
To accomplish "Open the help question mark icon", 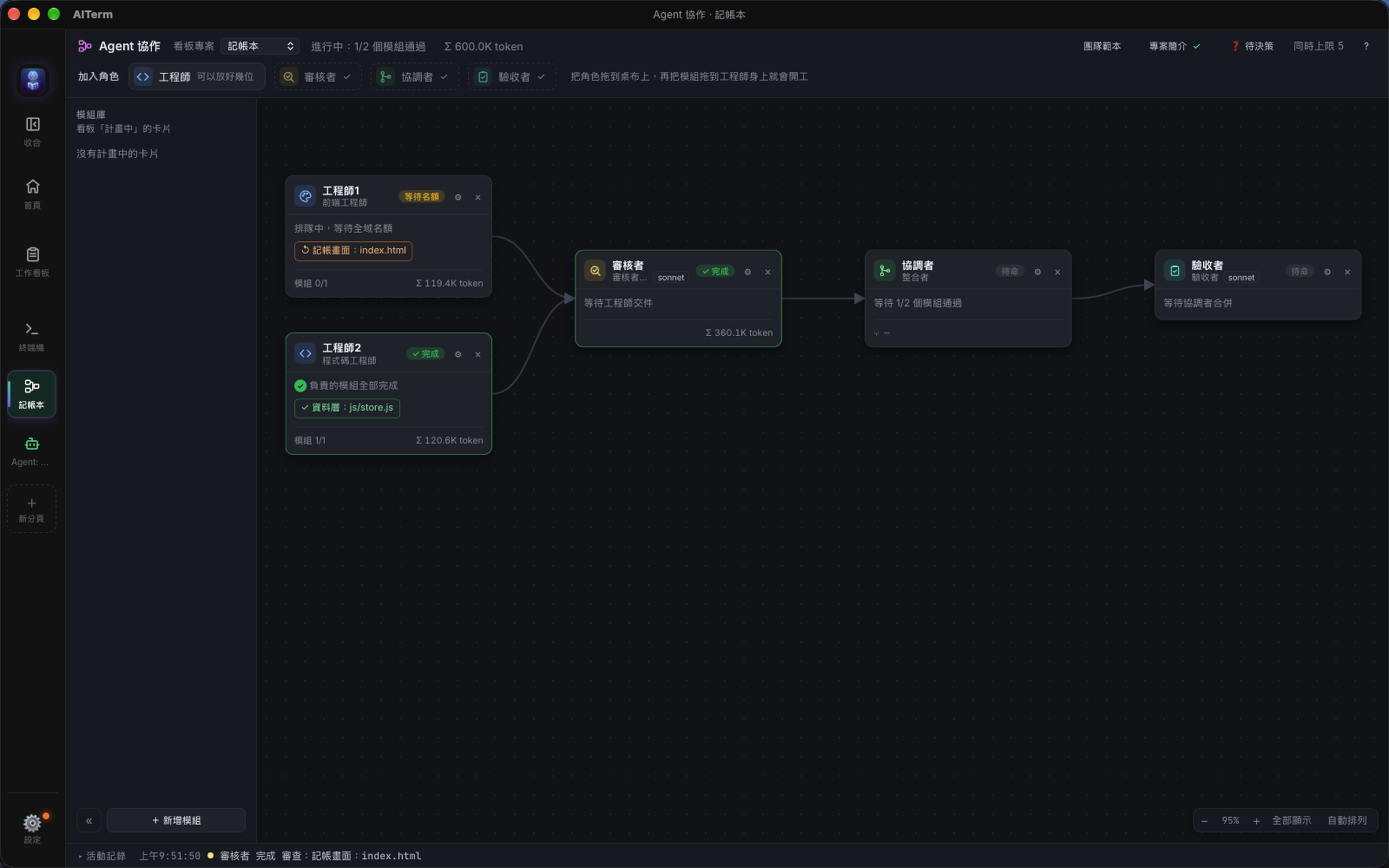I will [x=1366, y=46].
